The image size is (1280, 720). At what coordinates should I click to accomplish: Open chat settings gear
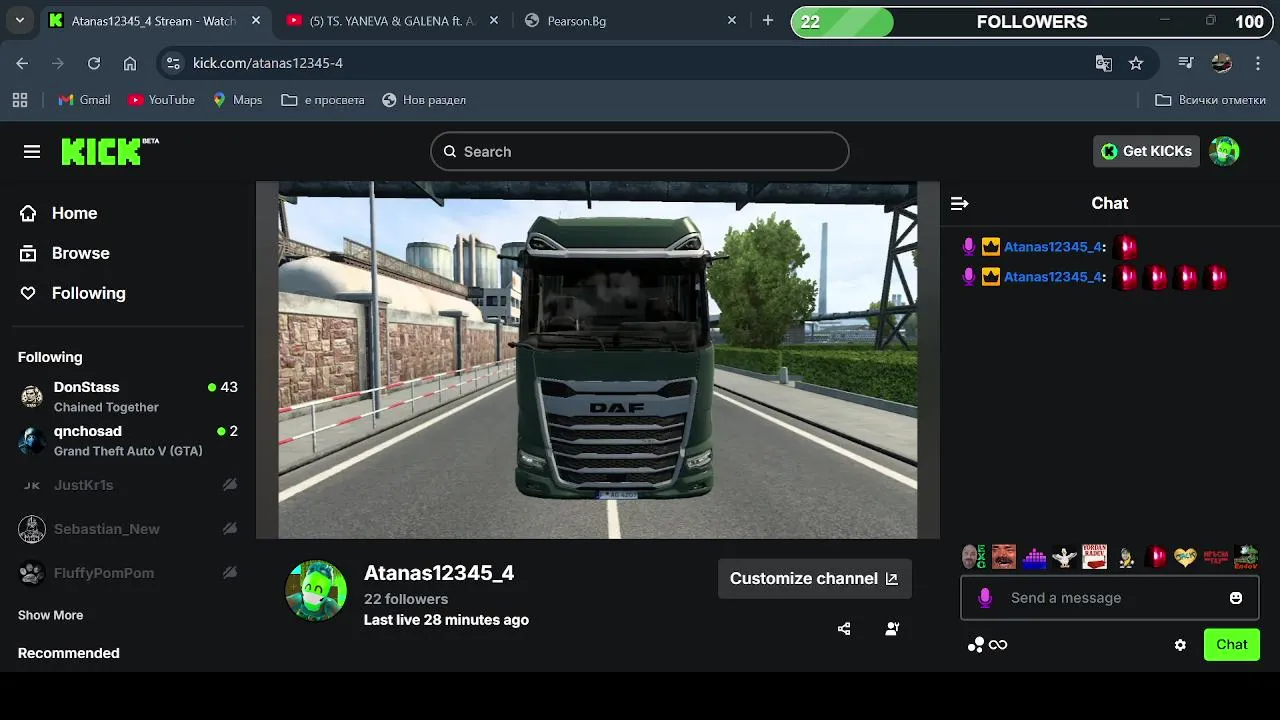(x=1180, y=645)
